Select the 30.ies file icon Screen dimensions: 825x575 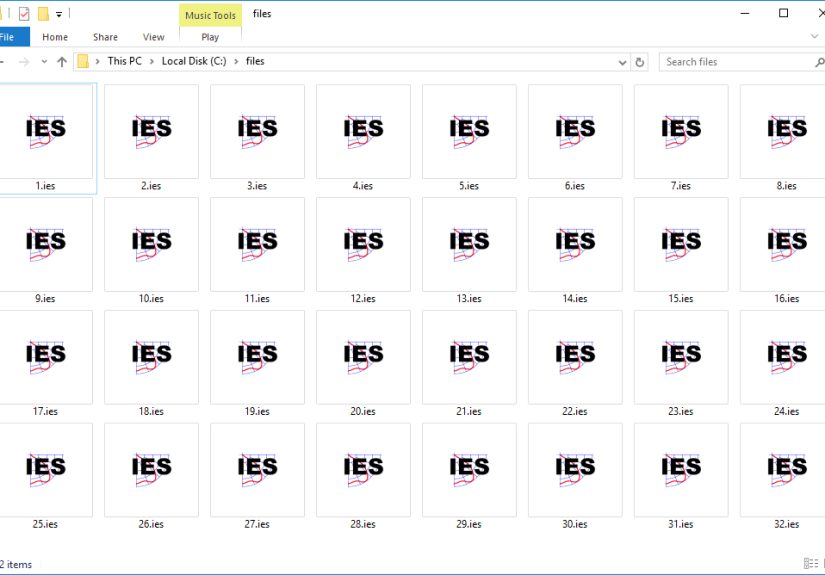tap(576, 470)
